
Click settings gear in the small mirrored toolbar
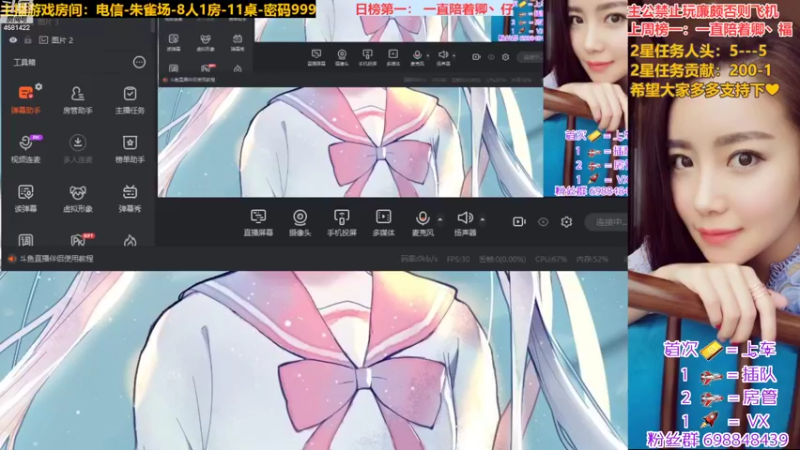(x=506, y=57)
